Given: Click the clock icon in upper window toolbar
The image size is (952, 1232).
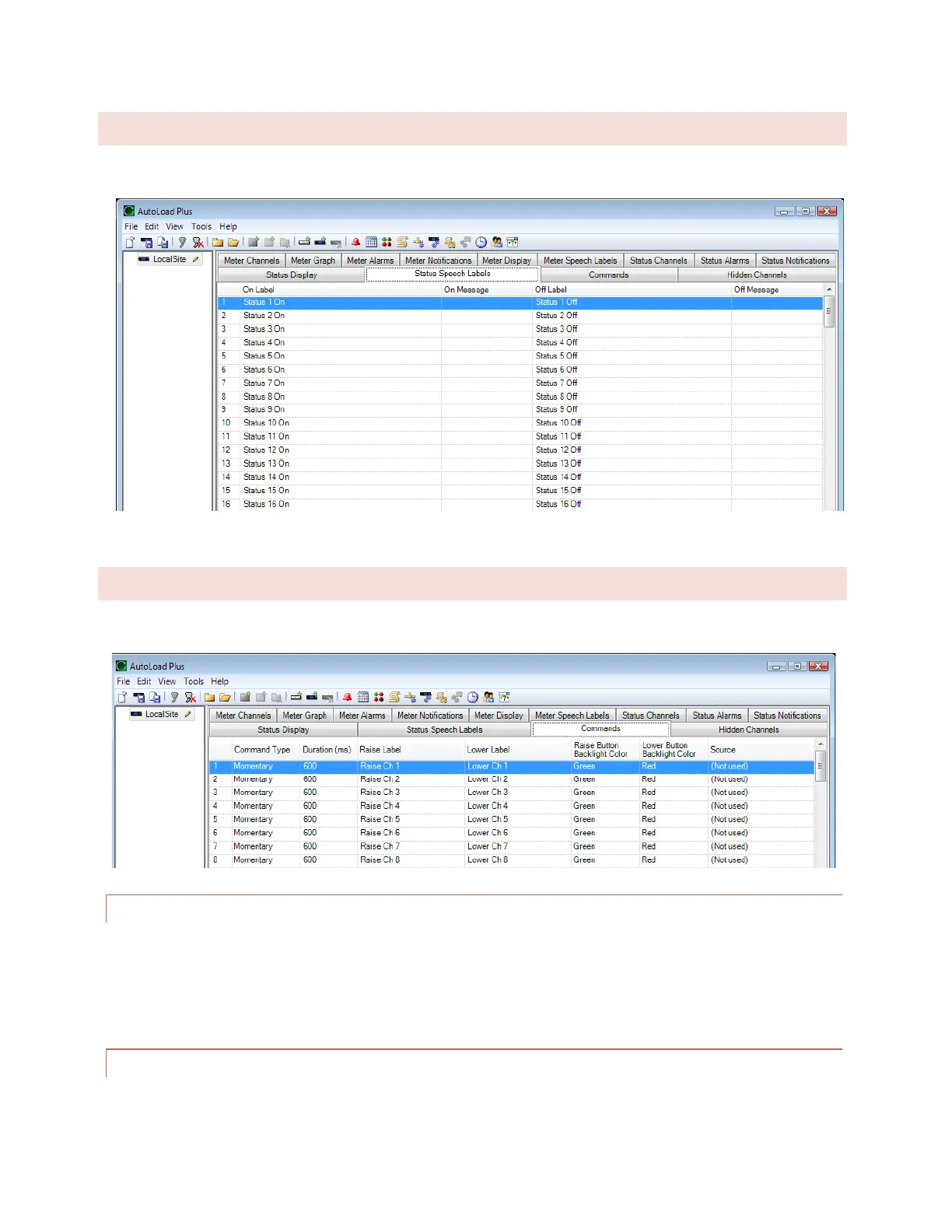Looking at the screenshot, I should pyautogui.click(x=481, y=243).
